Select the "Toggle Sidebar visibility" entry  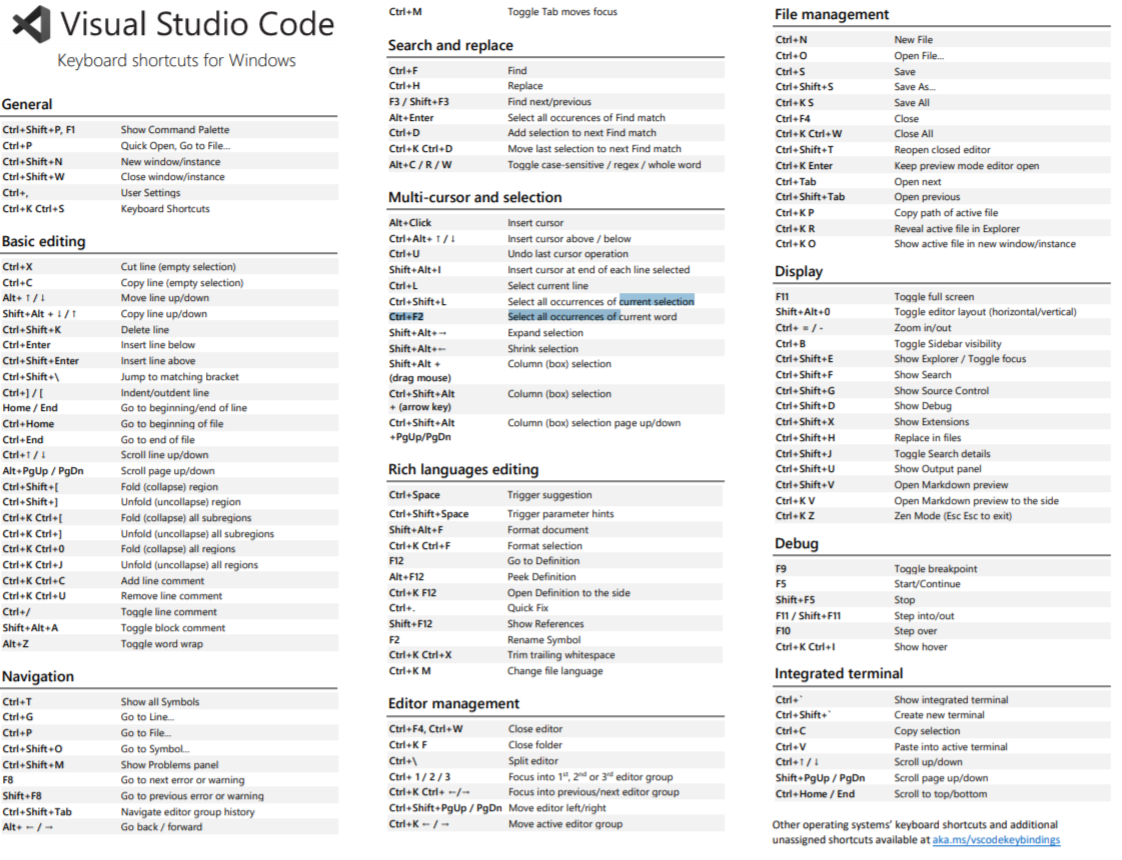[947, 343]
